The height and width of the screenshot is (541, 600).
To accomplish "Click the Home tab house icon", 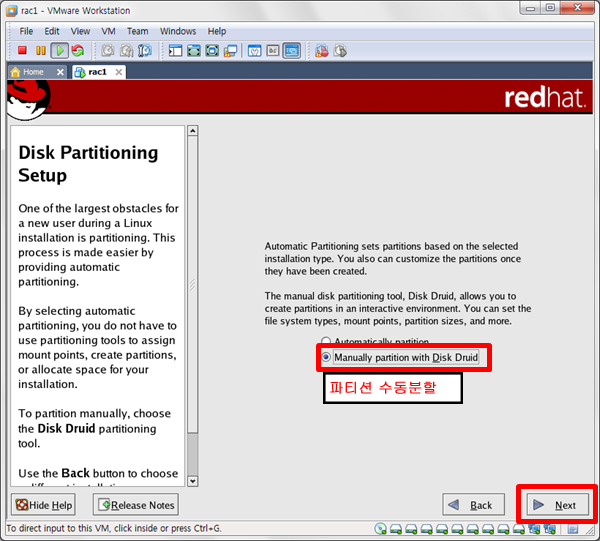I will coord(15,72).
